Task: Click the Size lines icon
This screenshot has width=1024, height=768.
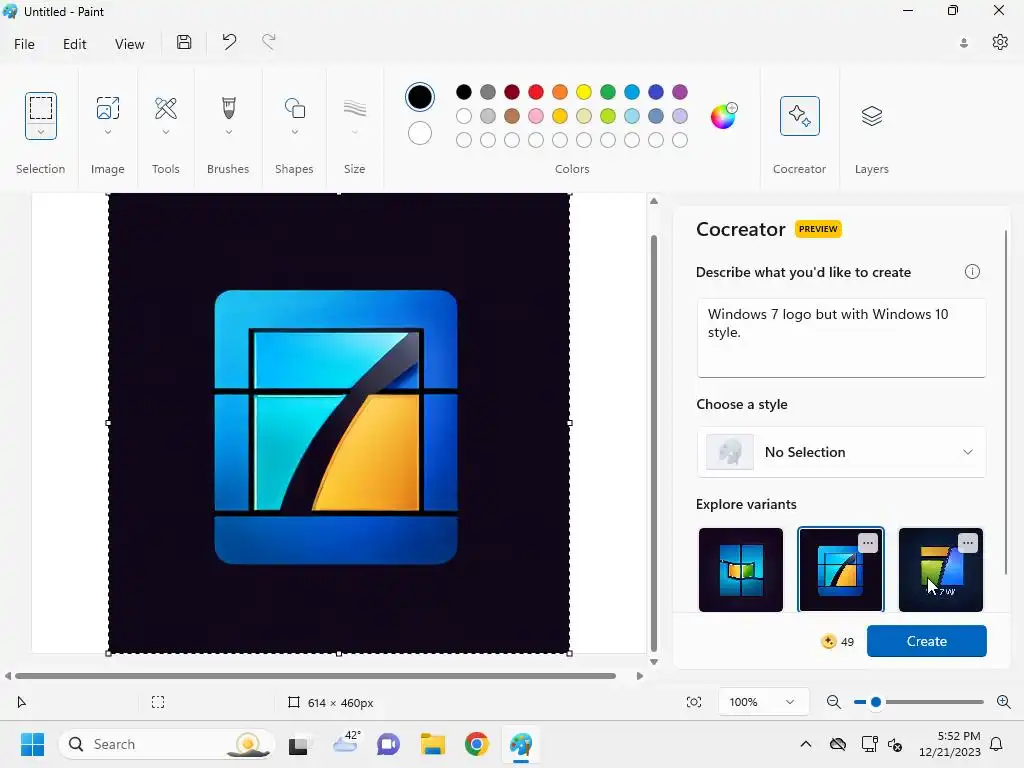Action: [x=355, y=108]
